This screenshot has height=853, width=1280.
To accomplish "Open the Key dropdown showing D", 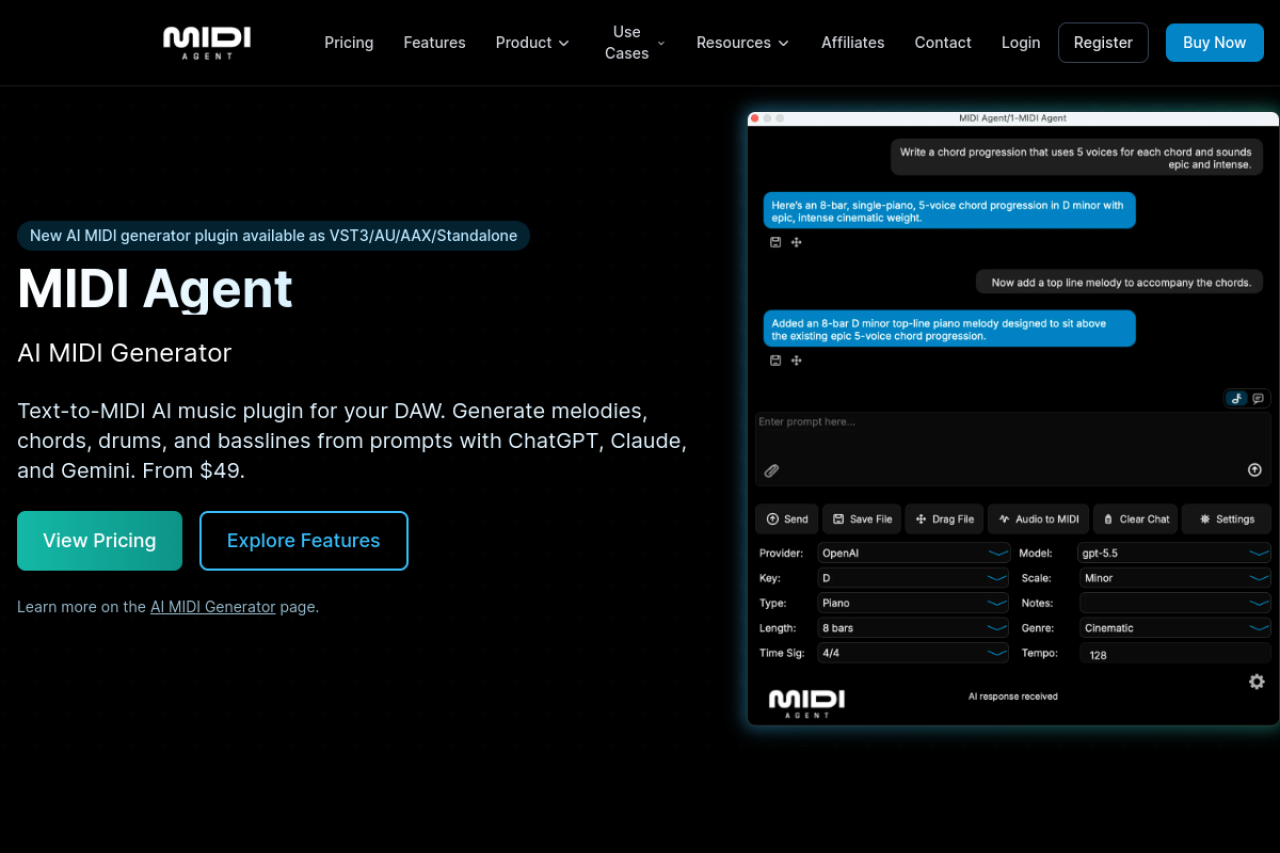I will 913,578.
